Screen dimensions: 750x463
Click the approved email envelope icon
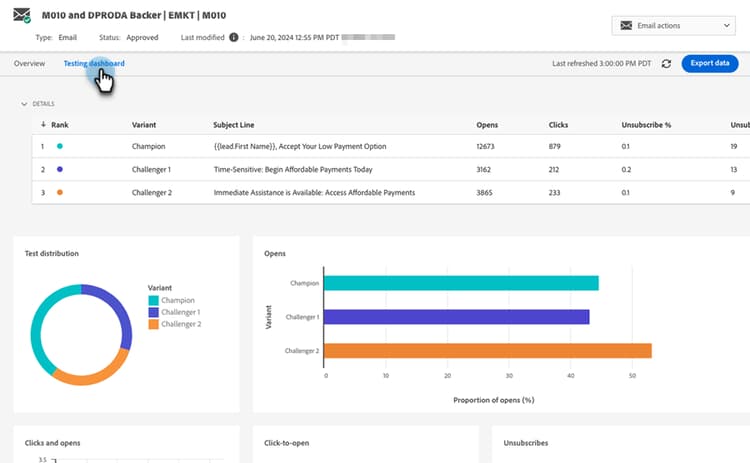[22, 15]
